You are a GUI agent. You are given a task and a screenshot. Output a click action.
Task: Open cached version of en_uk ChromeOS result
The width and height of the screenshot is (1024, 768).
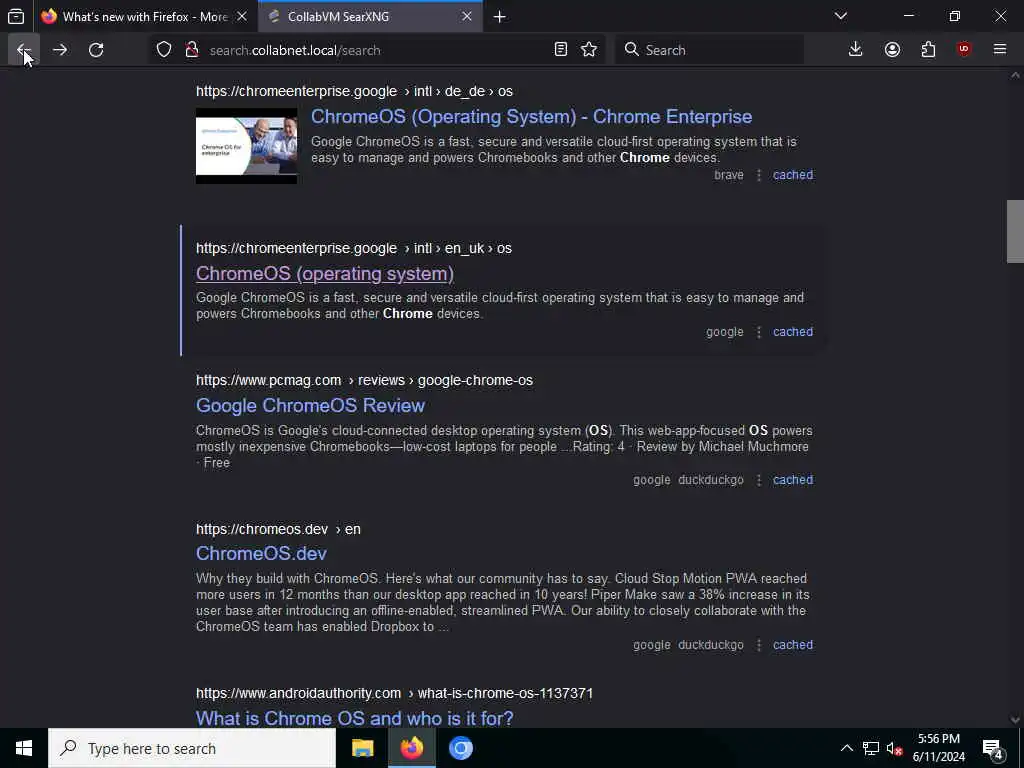pos(793,332)
